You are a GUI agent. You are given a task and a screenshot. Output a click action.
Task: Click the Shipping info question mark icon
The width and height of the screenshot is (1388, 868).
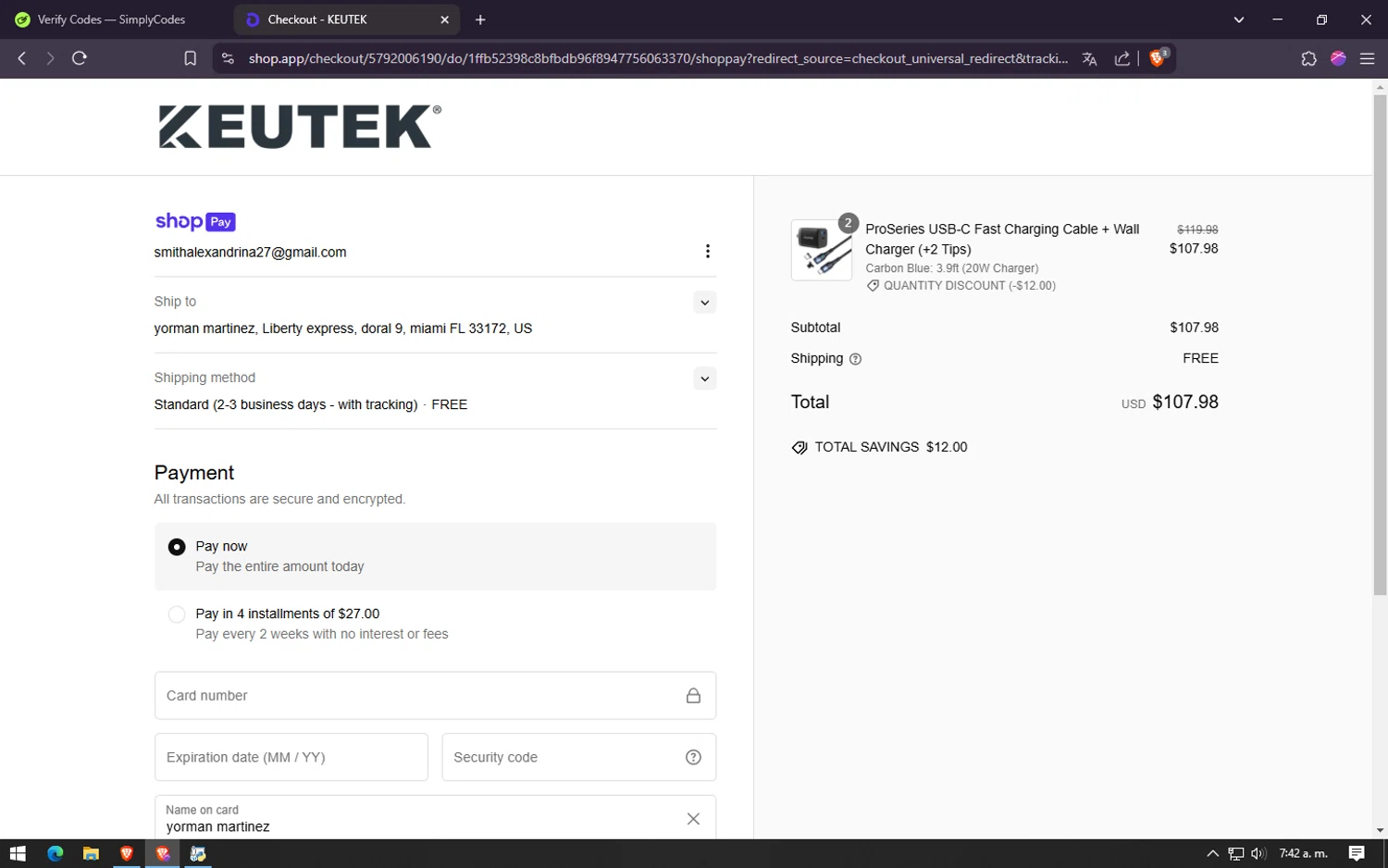855,359
